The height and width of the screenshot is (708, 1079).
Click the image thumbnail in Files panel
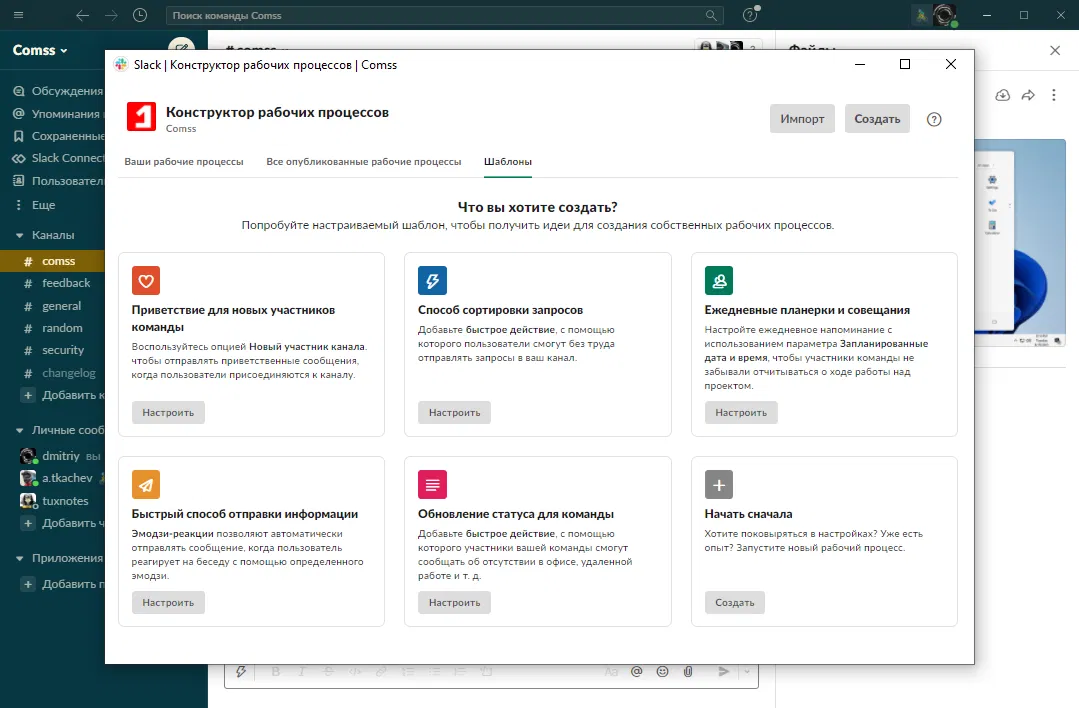[x=1021, y=244]
